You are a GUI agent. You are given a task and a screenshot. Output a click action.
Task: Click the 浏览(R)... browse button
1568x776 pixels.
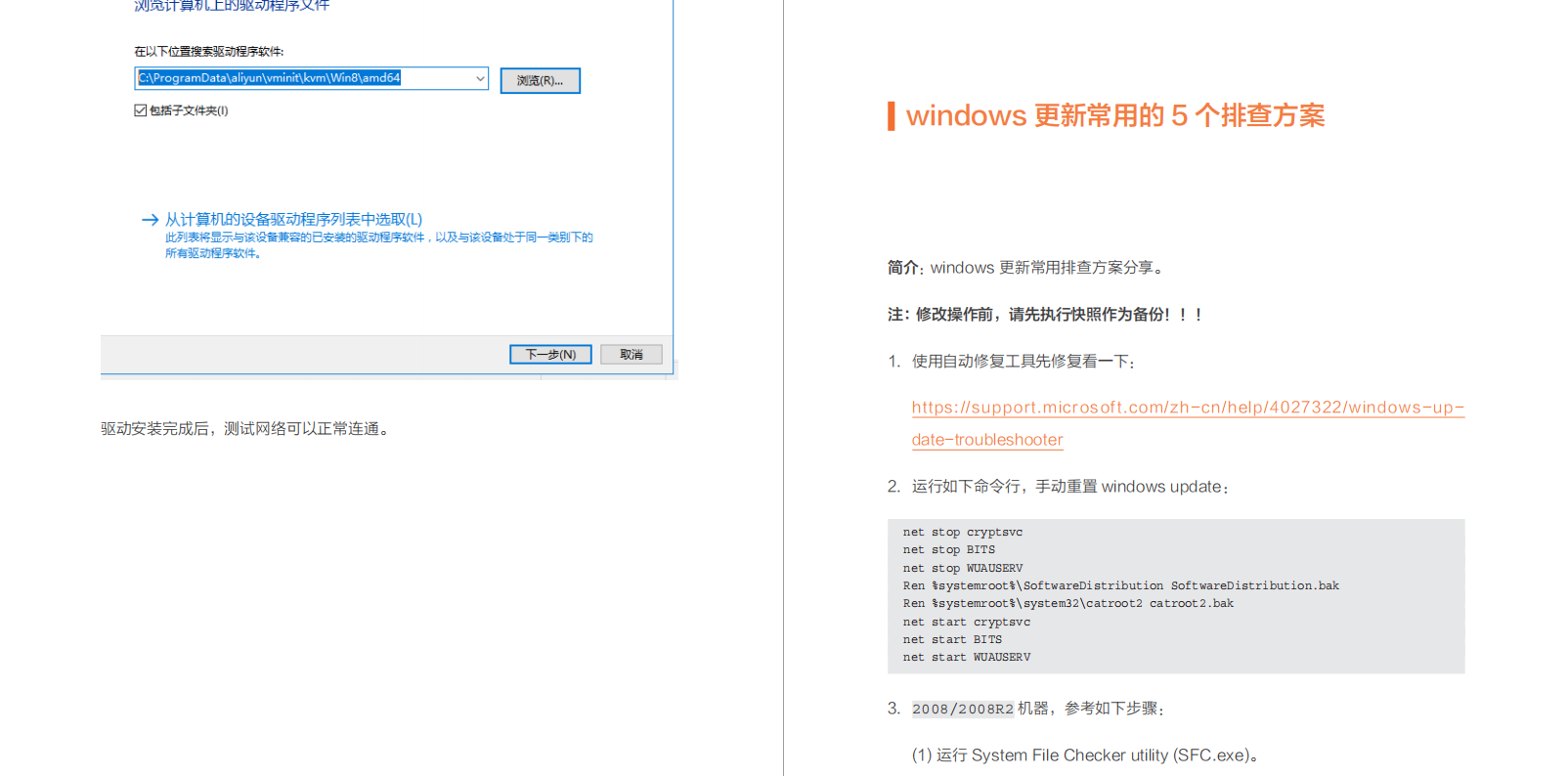(x=541, y=80)
